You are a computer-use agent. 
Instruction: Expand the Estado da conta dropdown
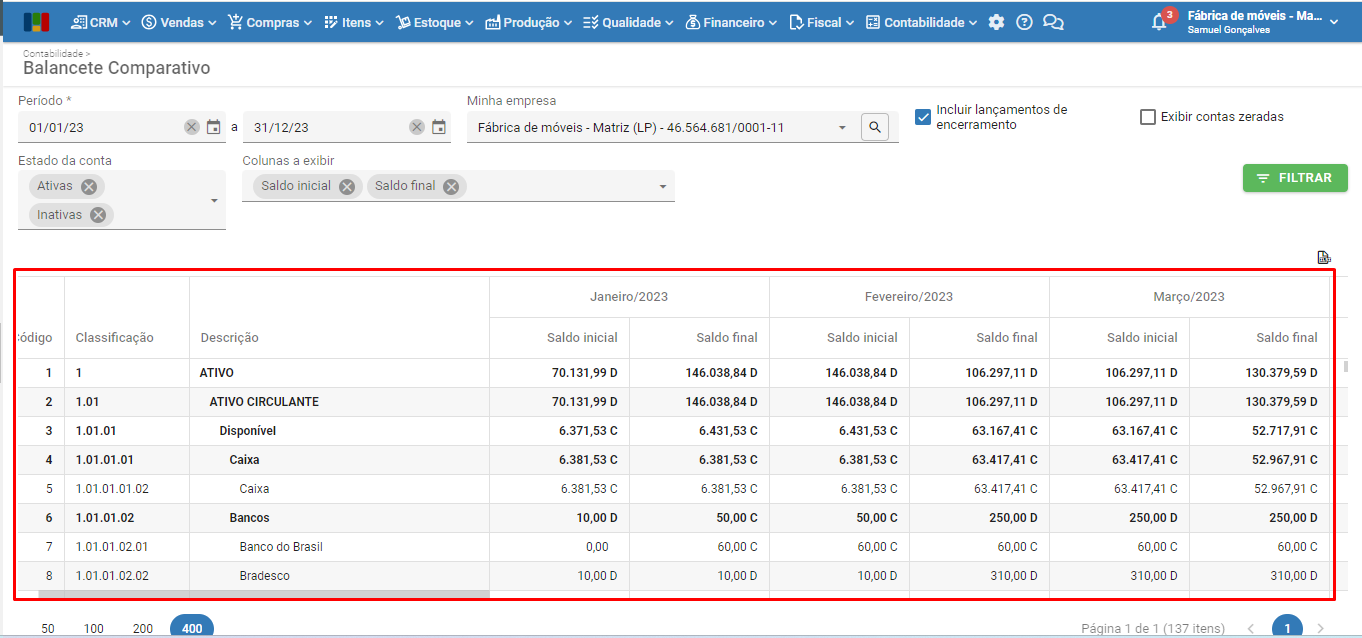point(213,201)
